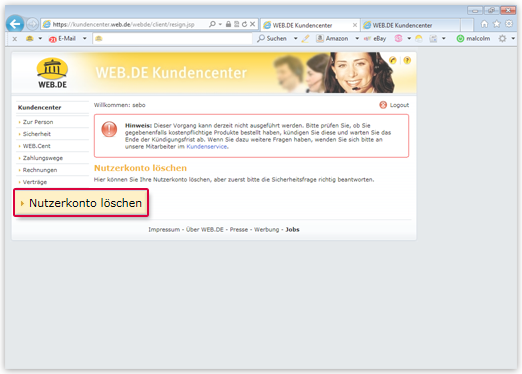Expand the toolbar settings gear dropdown arrow
522x374 pixels.
coord(513,39)
